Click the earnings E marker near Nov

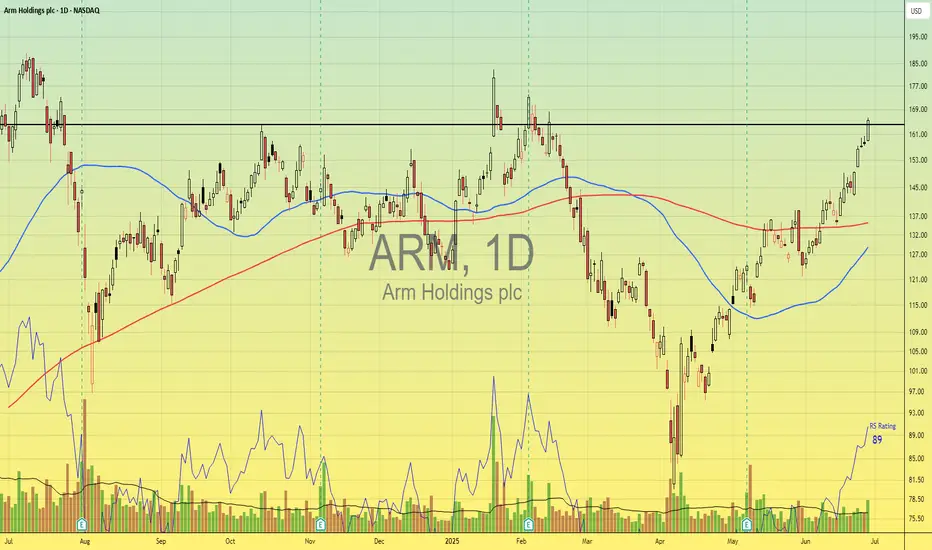320,524
